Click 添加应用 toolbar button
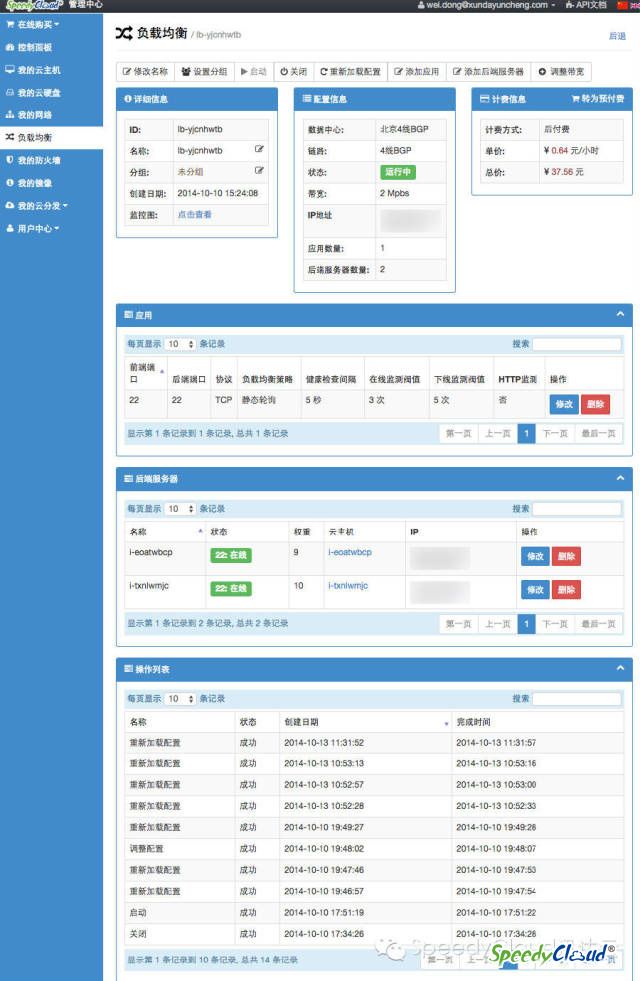This screenshot has width=640, height=981. (x=417, y=71)
